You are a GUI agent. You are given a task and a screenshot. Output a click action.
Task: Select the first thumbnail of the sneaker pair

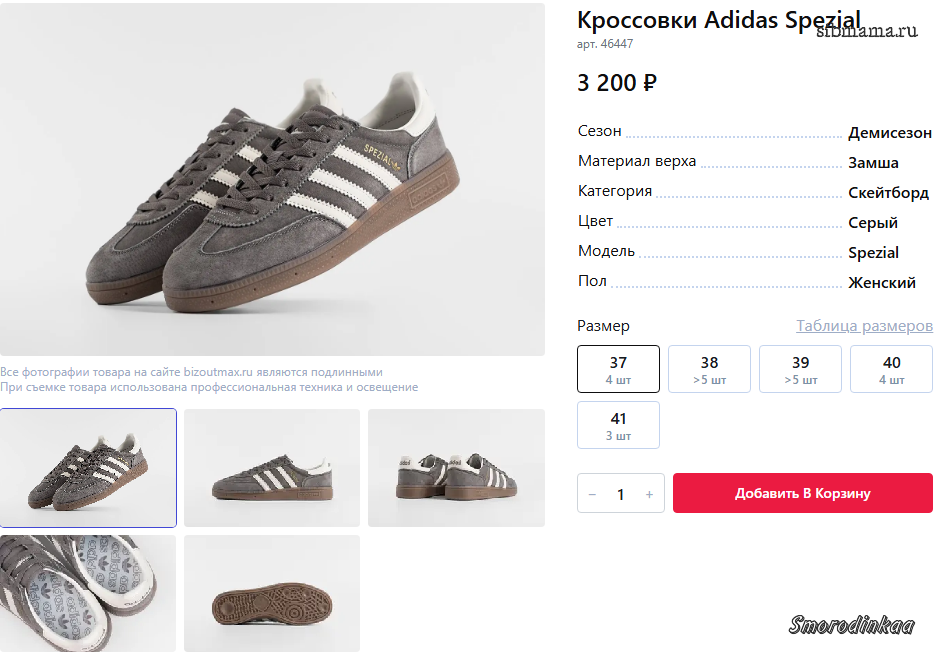tap(88, 468)
